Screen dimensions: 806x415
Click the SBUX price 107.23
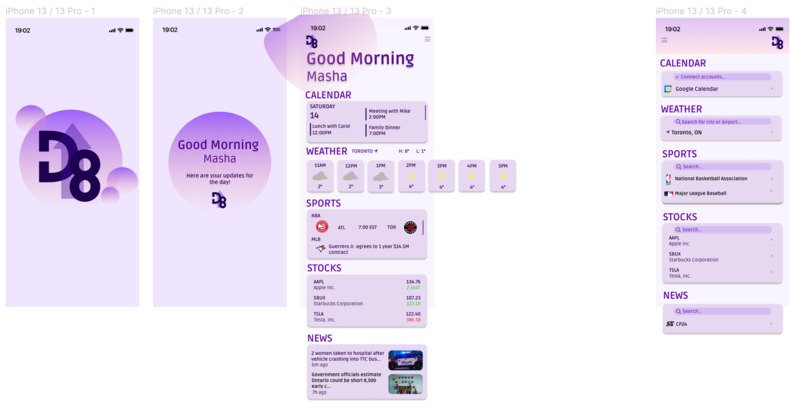(413, 298)
